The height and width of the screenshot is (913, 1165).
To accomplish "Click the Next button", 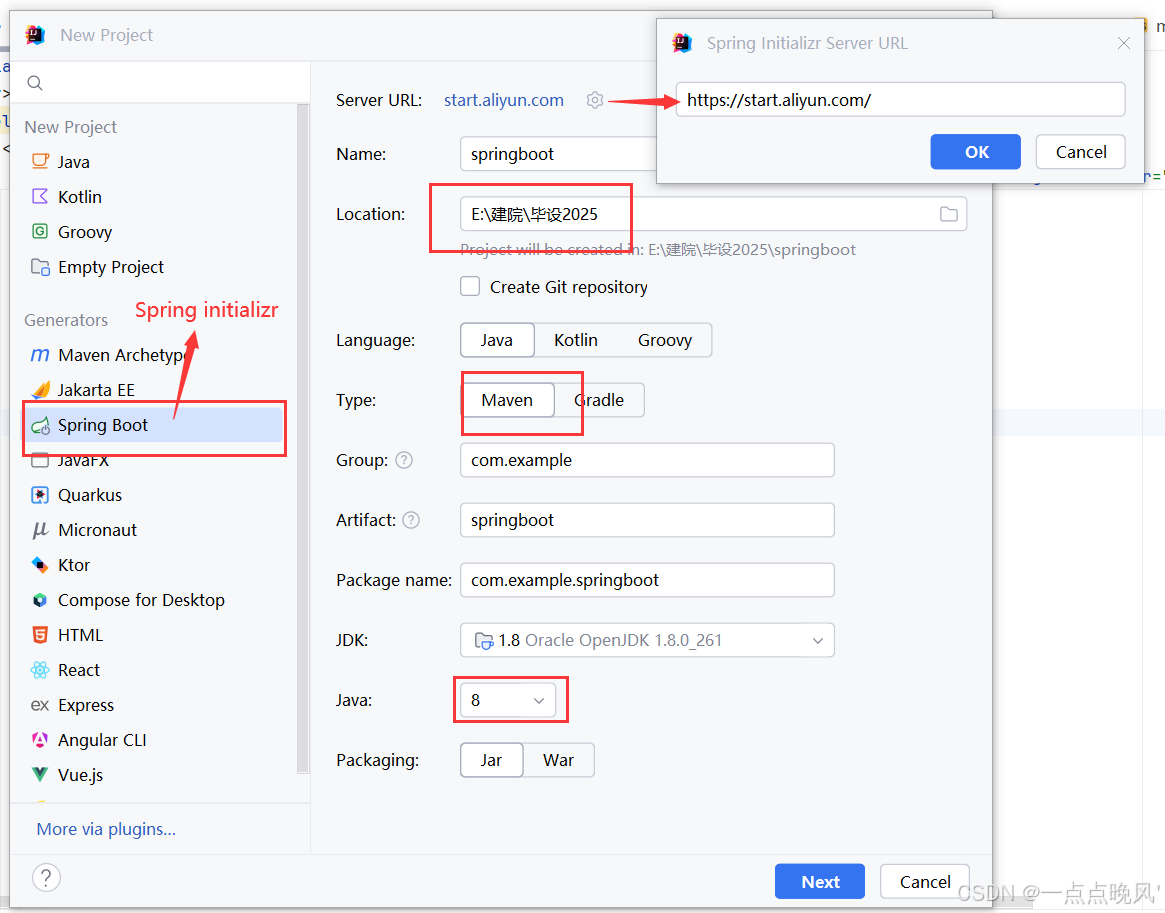I will tap(820, 881).
